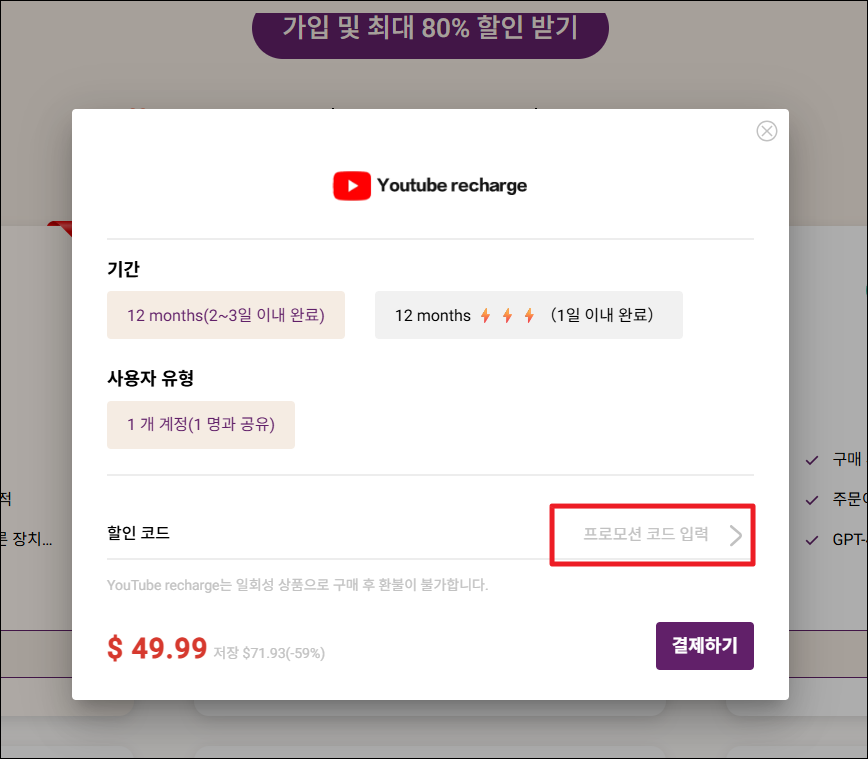The width and height of the screenshot is (868, 759).
Task: Select 12 months (2~3일 이내 완료) option
Action: tap(226, 315)
